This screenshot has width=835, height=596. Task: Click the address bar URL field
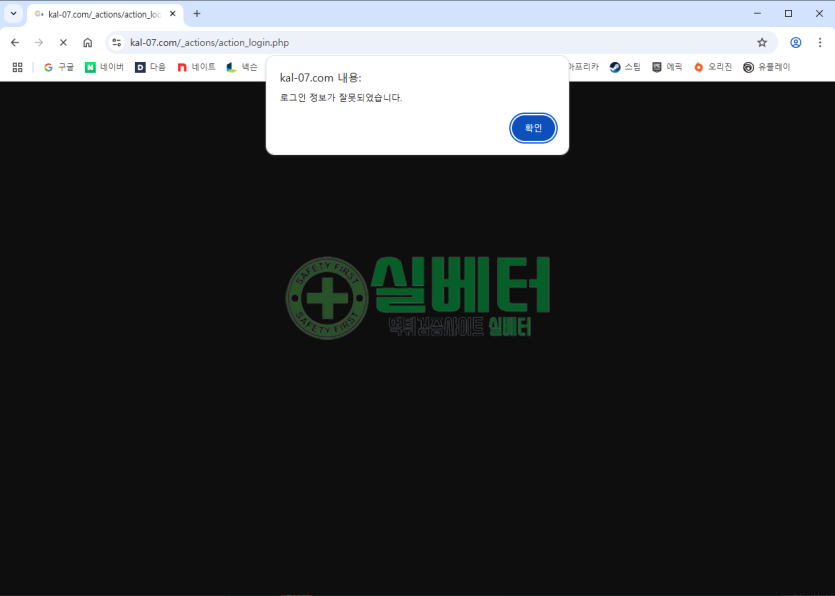[439, 43]
